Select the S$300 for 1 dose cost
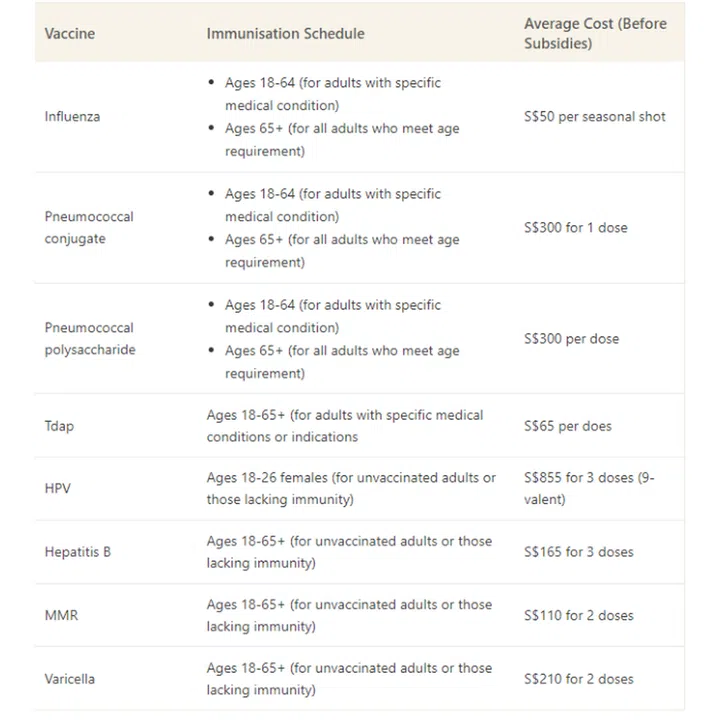This screenshot has width=720, height=720. coord(576,227)
